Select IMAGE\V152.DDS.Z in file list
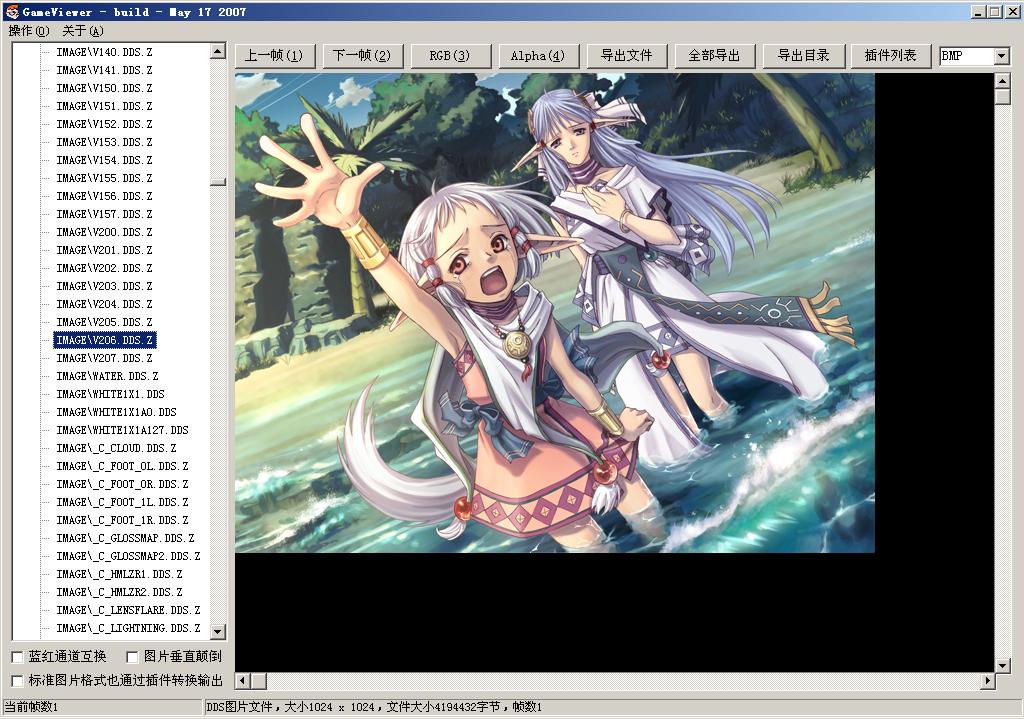Viewport: 1024px width, 719px height. click(104, 124)
